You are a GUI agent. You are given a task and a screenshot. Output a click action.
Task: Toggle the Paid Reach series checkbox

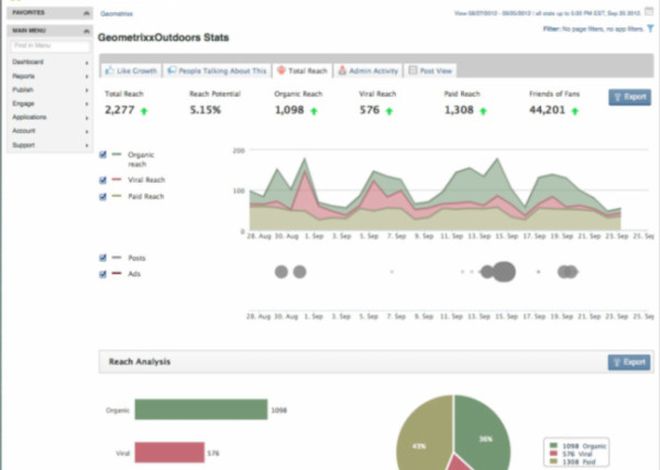pos(103,196)
